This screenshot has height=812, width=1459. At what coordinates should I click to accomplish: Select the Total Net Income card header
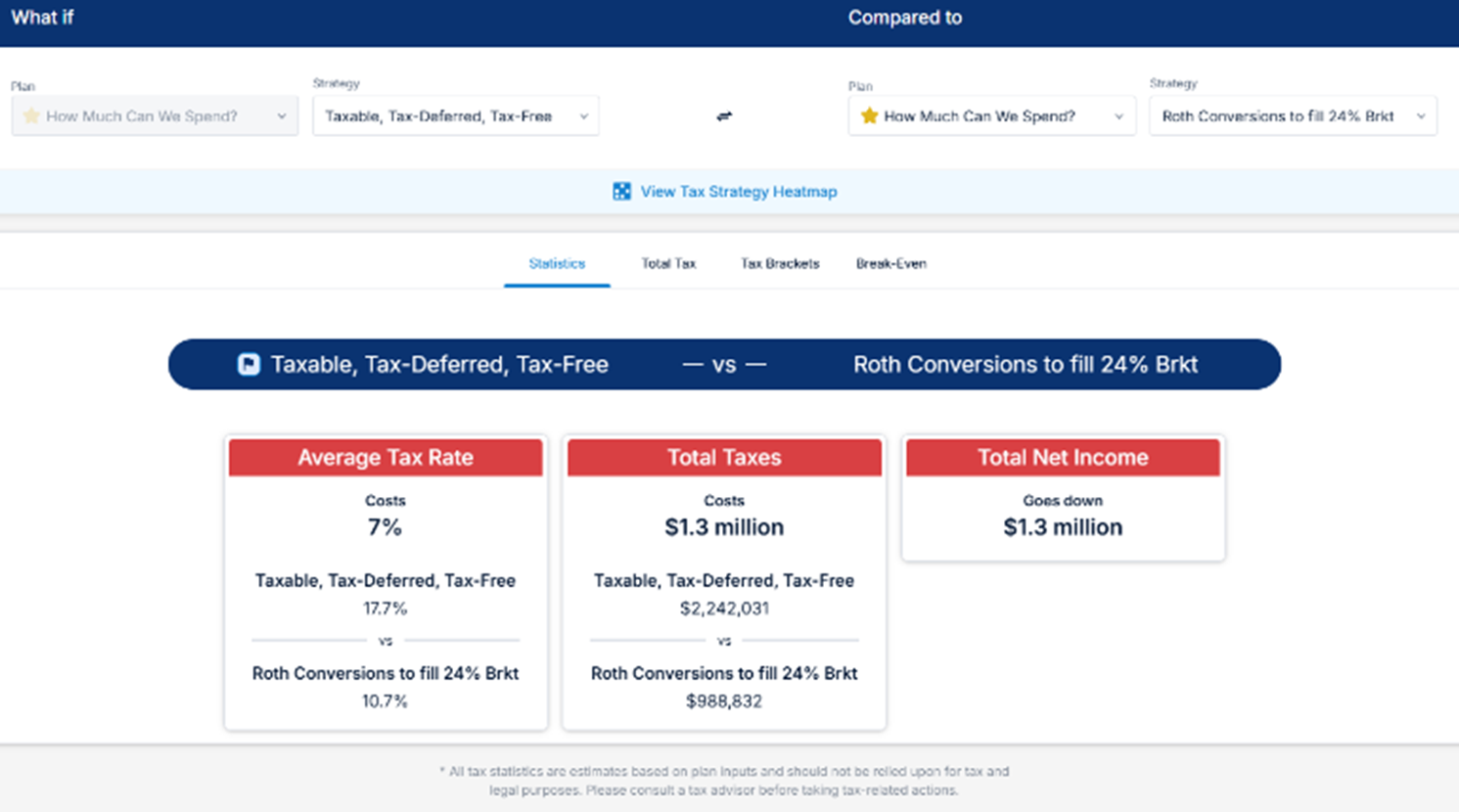[x=1063, y=458]
